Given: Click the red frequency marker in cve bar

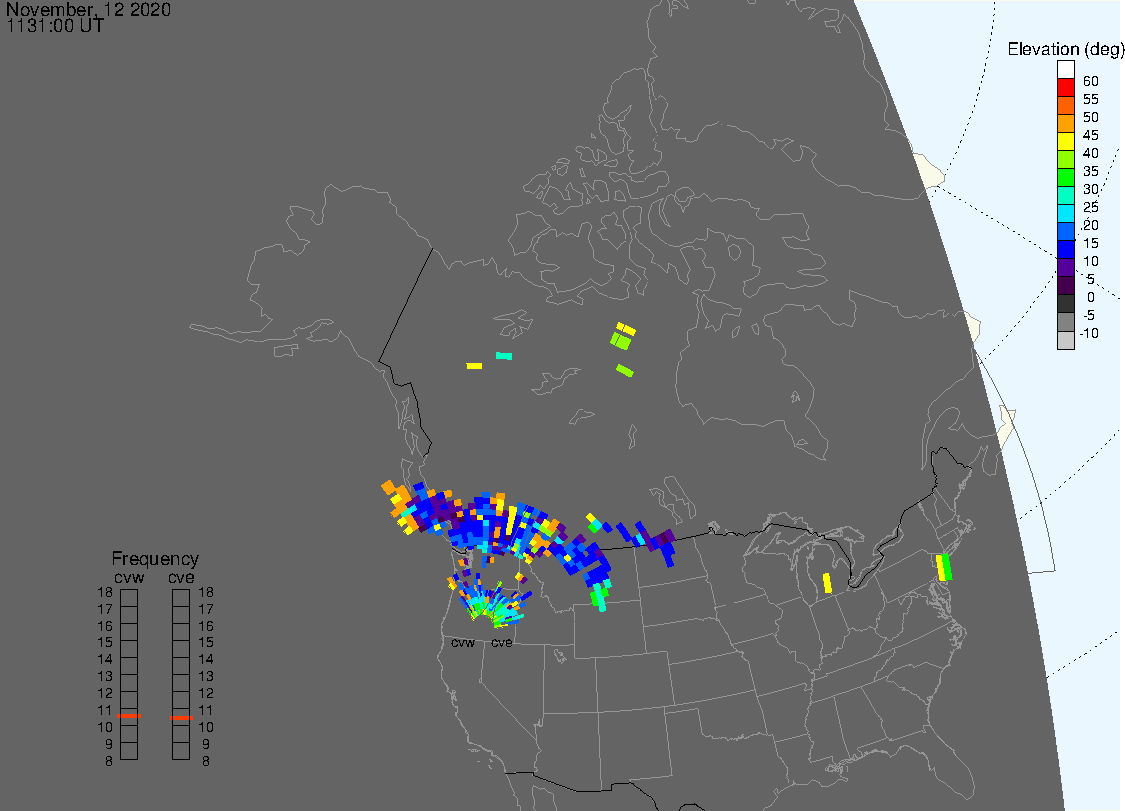Looking at the screenshot, I should [182, 718].
